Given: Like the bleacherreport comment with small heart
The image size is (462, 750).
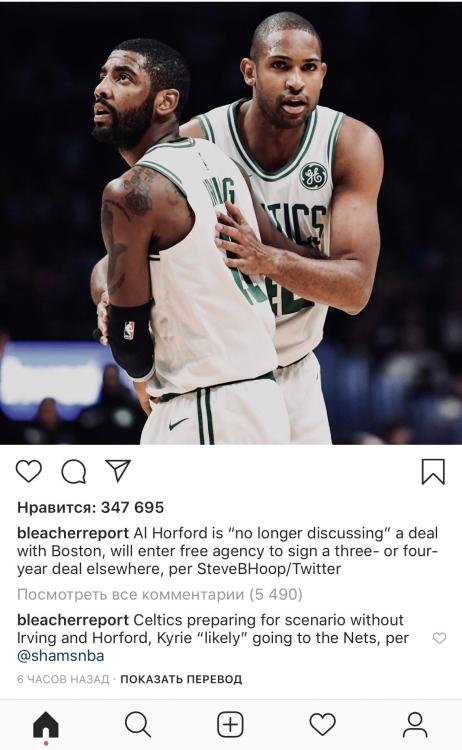Looking at the screenshot, I should pyautogui.click(x=440, y=638).
